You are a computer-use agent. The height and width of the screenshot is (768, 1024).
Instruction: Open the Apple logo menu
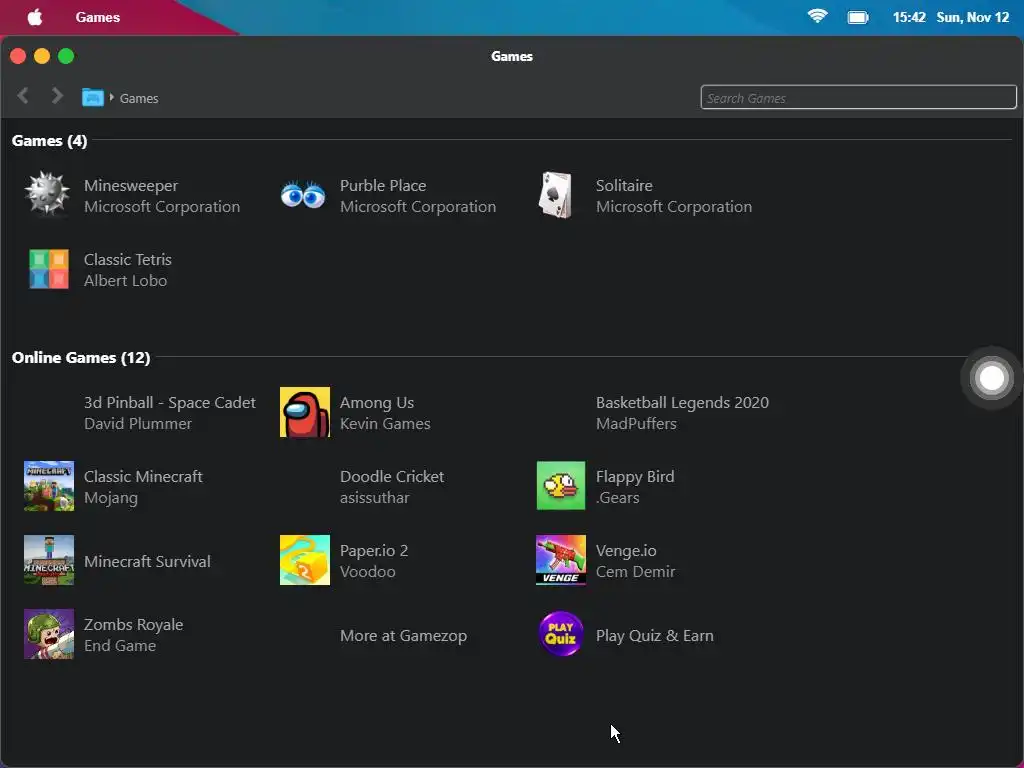(35, 17)
